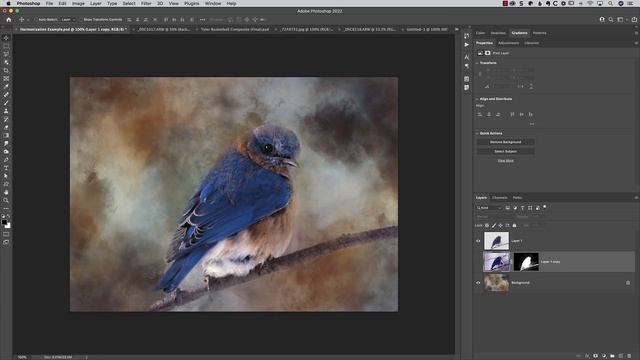Toggle Lock transparent pixels in the Layers panel
The width and height of the screenshot is (640, 360).
pos(487,225)
